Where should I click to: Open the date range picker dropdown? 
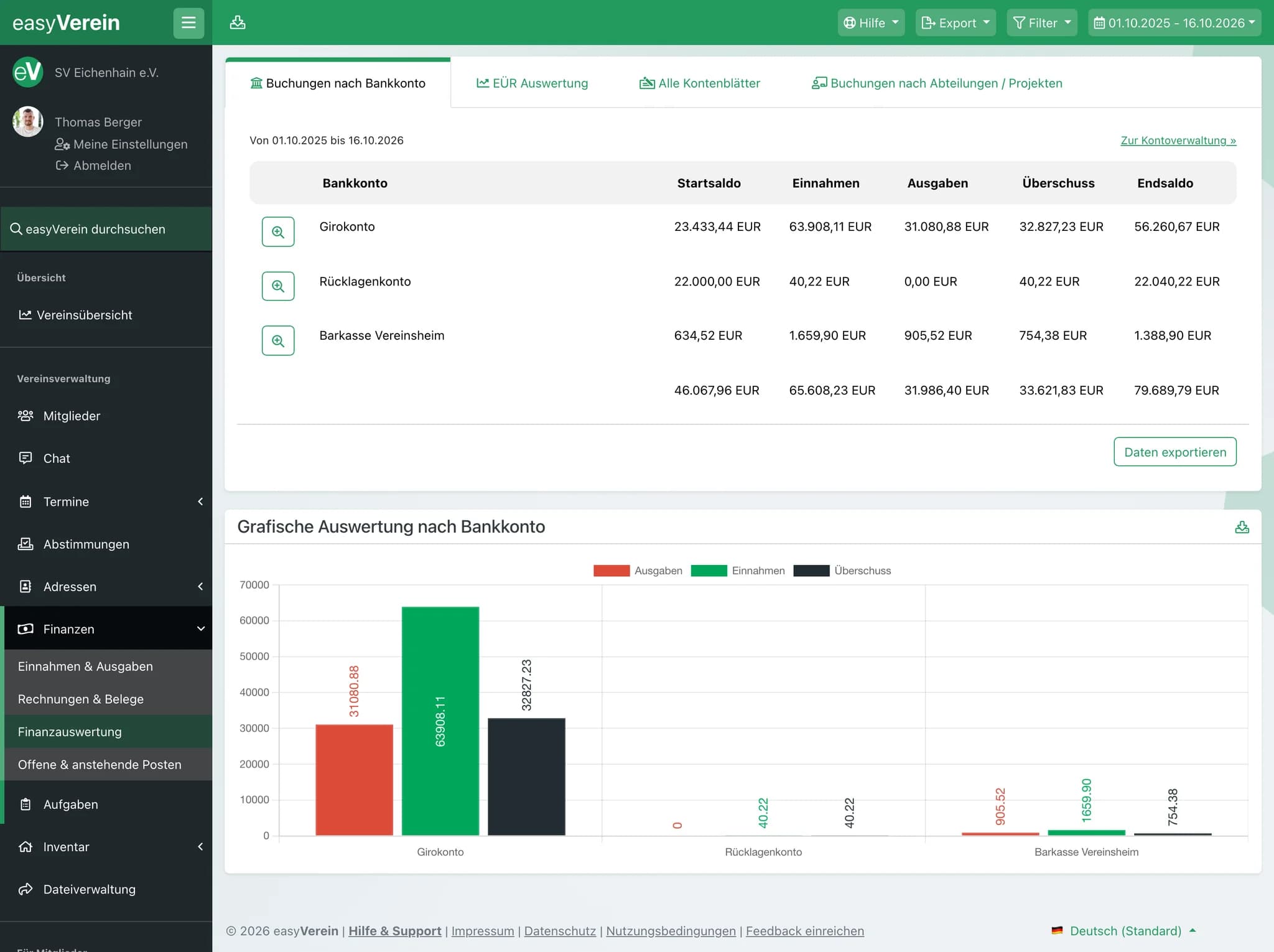(1174, 23)
